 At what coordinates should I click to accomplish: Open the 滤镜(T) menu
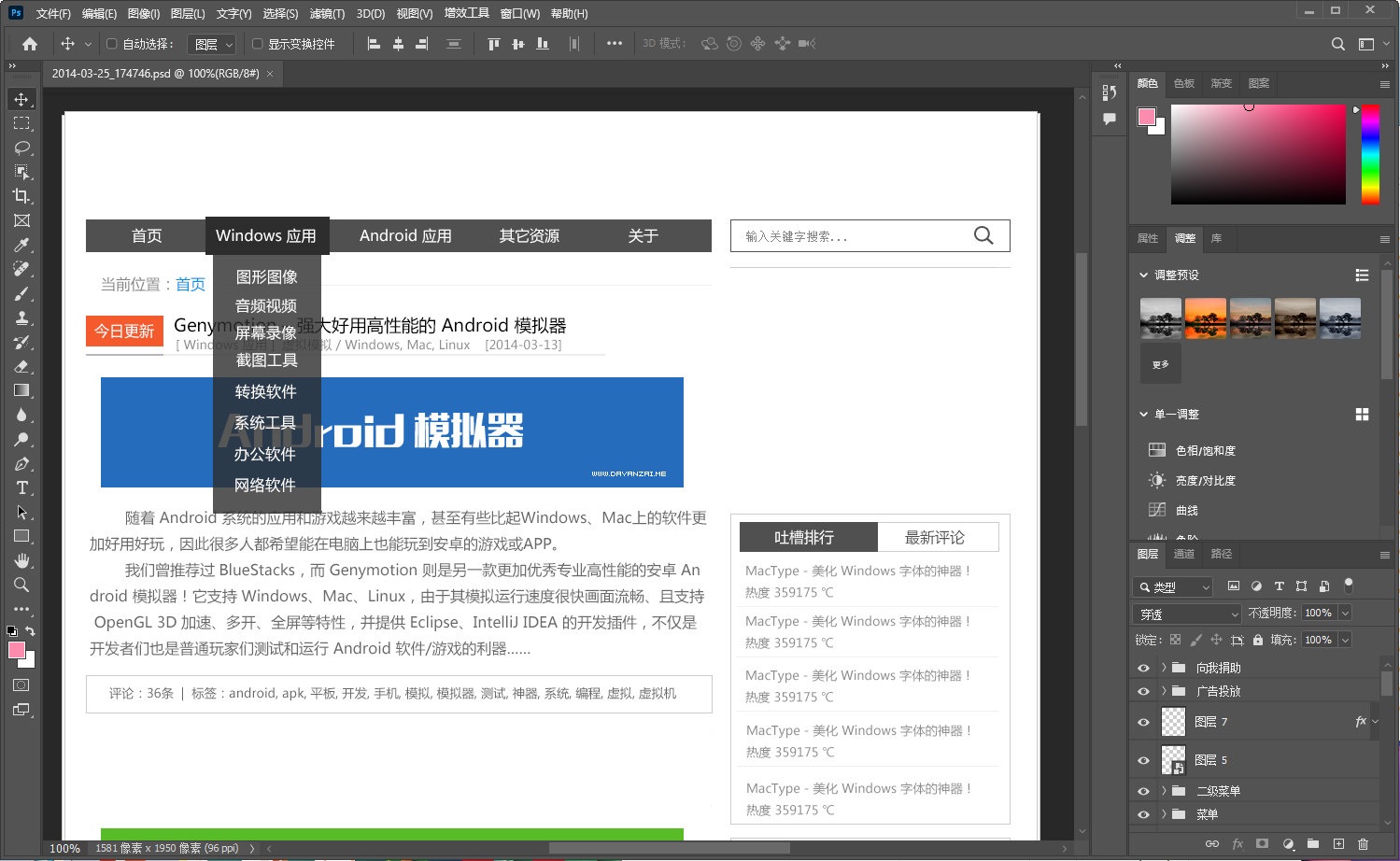tap(327, 14)
